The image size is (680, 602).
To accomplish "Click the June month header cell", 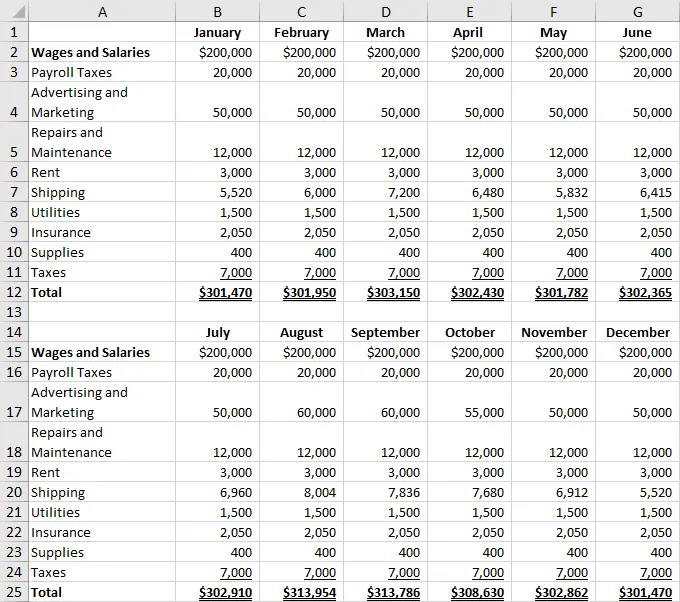I will 638,32.
